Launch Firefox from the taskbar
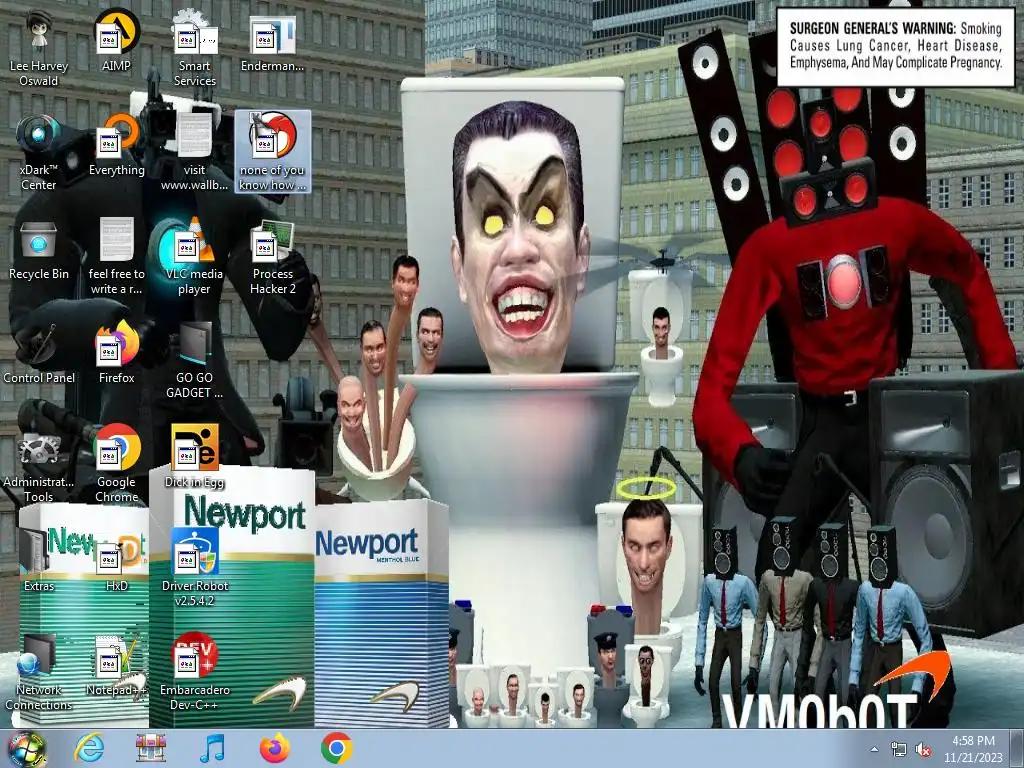The height and width of the screenshot is (768, 1024). pos(274,748)
